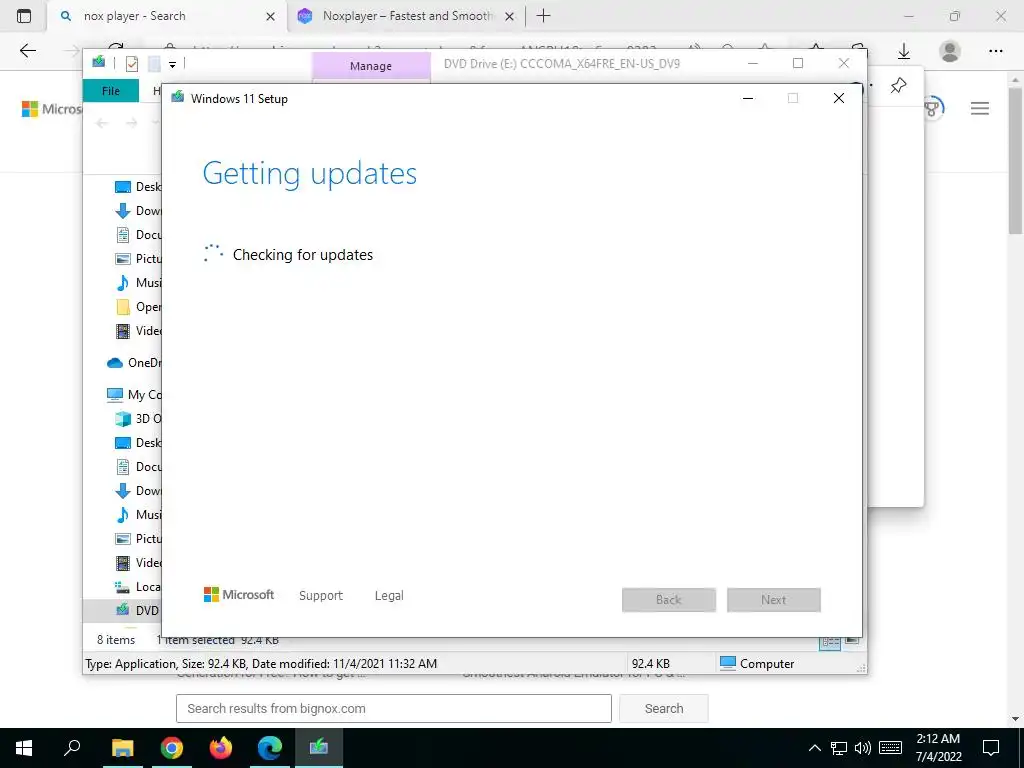Focus the Search results from bignox.com field
Viewport: 1024px width, 768px height.
point(394,709)
